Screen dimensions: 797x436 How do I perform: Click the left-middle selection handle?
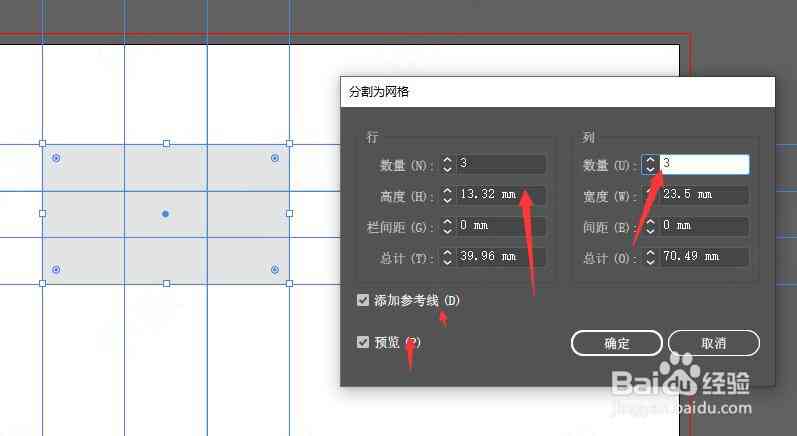click(43, 213)
